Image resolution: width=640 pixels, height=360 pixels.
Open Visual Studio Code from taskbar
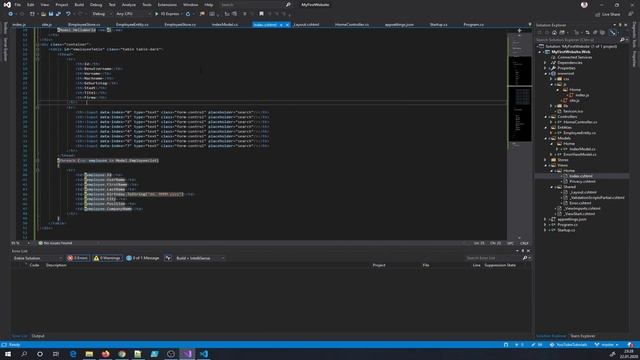(x=204, y=354)
